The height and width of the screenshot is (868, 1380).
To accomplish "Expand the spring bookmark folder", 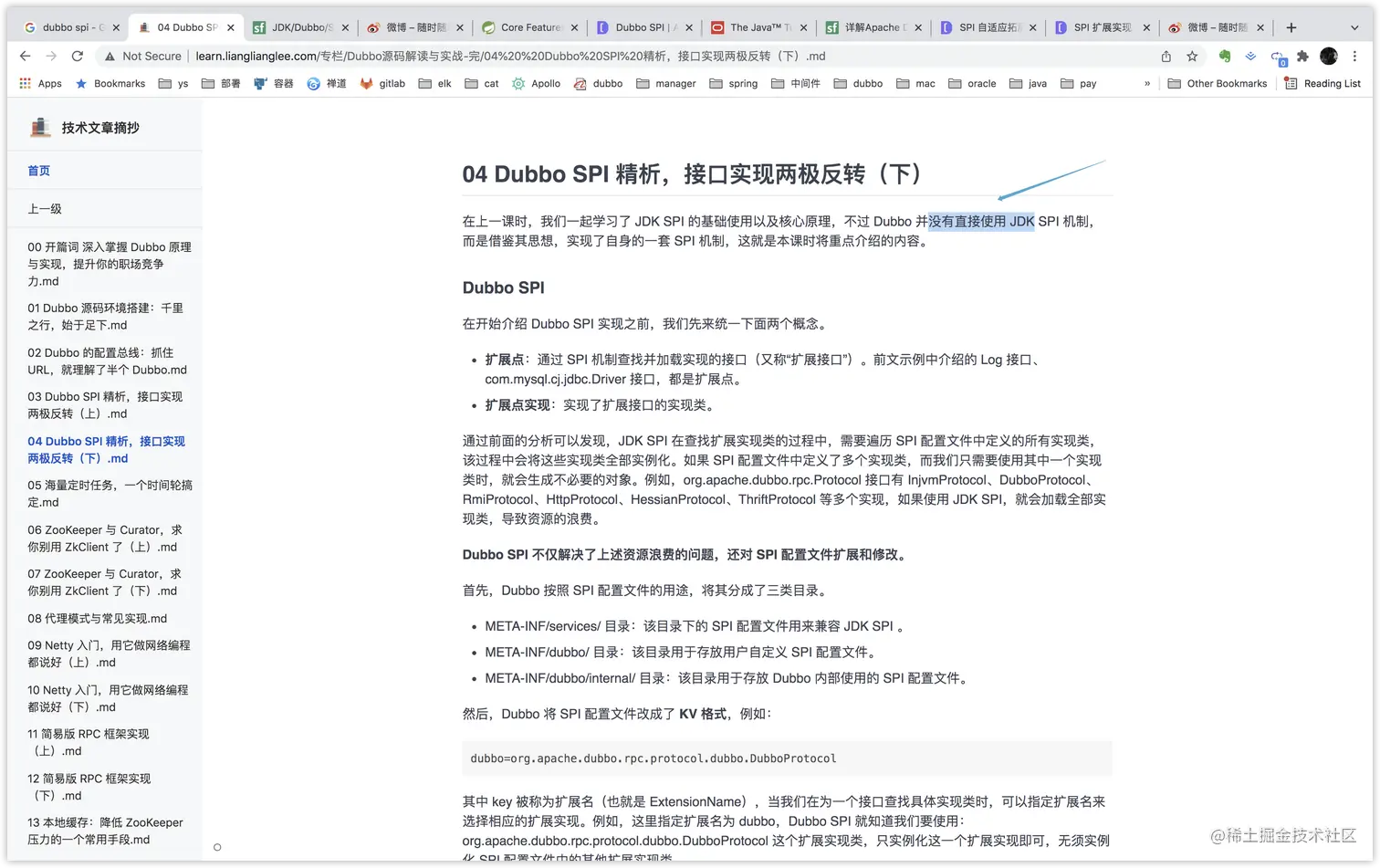I will coord(734,84).
